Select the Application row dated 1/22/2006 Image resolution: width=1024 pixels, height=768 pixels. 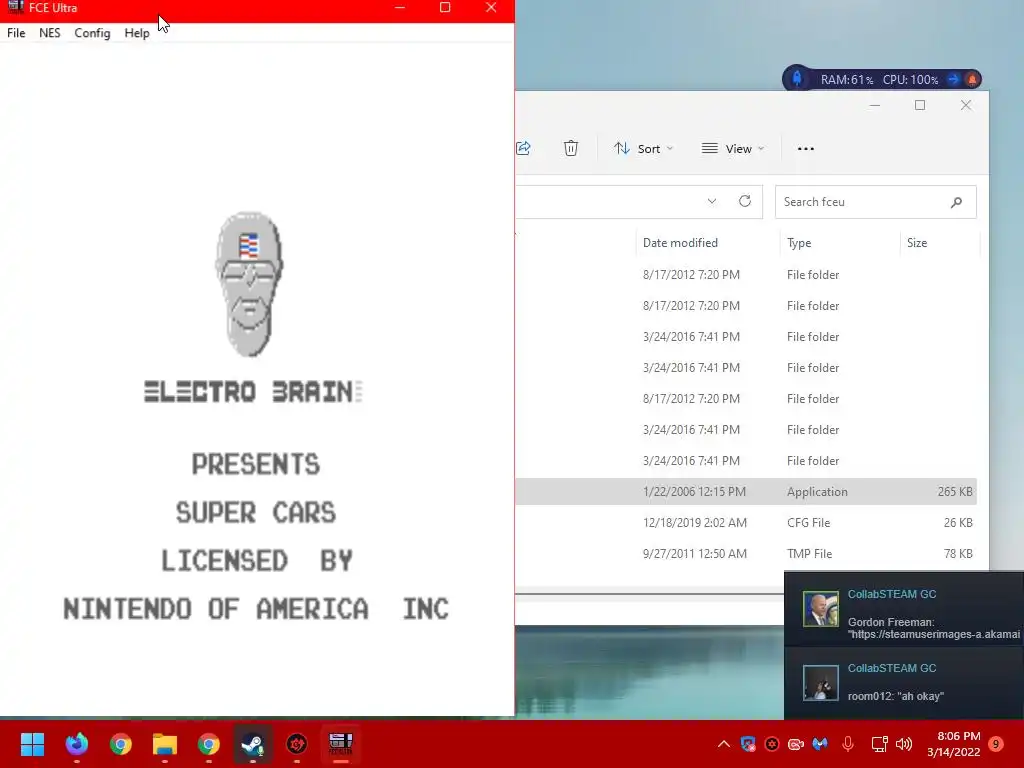click(746, 492)
